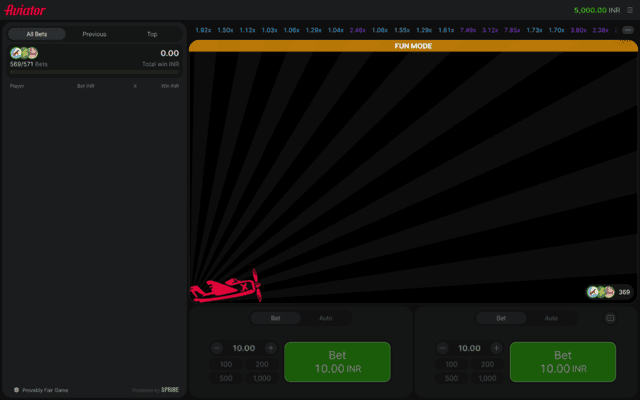The height and width of the screenshot is (400, 640).
Task: Click the 5,000.00 INR balance
Action: click(x=597, y=10)
